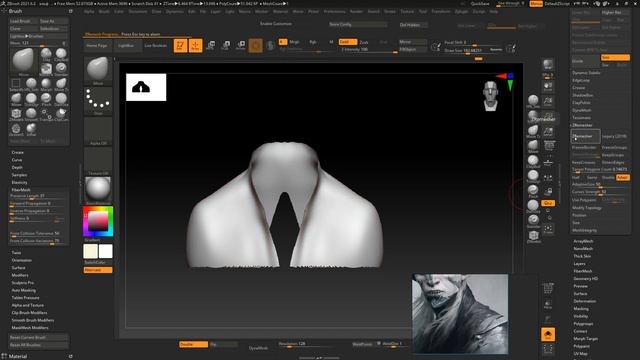This screenshot has height=360, width=640.
Task: Click the creature reference image thumbnail
Action: click(x=460, y=314)
